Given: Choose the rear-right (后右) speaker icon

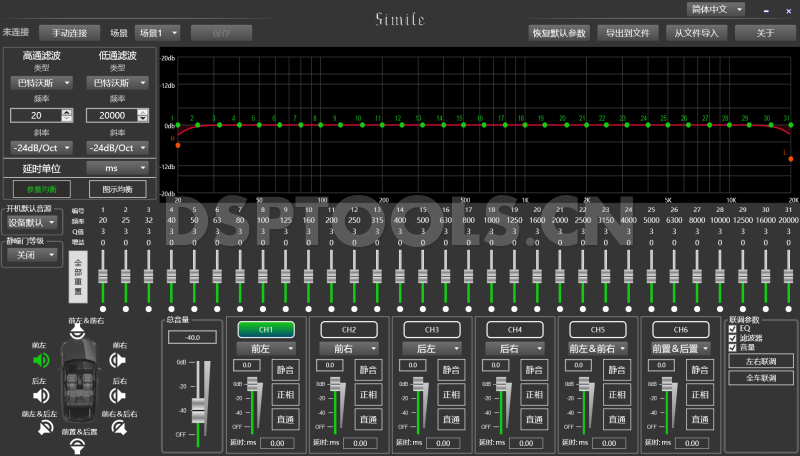Looking at the screenshot, I should click(118, 395).
